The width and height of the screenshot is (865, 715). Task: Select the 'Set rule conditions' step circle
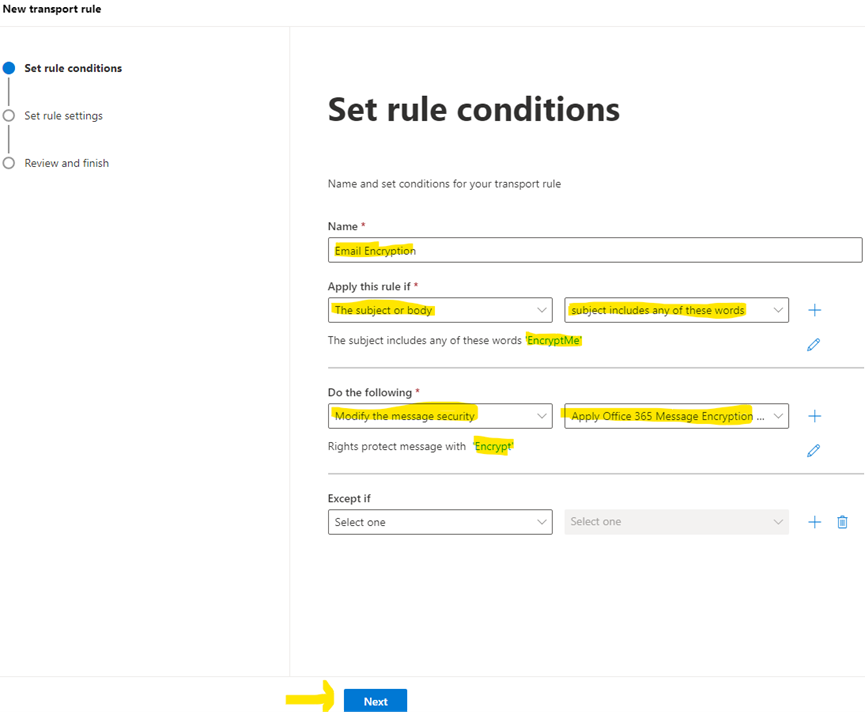9,68
